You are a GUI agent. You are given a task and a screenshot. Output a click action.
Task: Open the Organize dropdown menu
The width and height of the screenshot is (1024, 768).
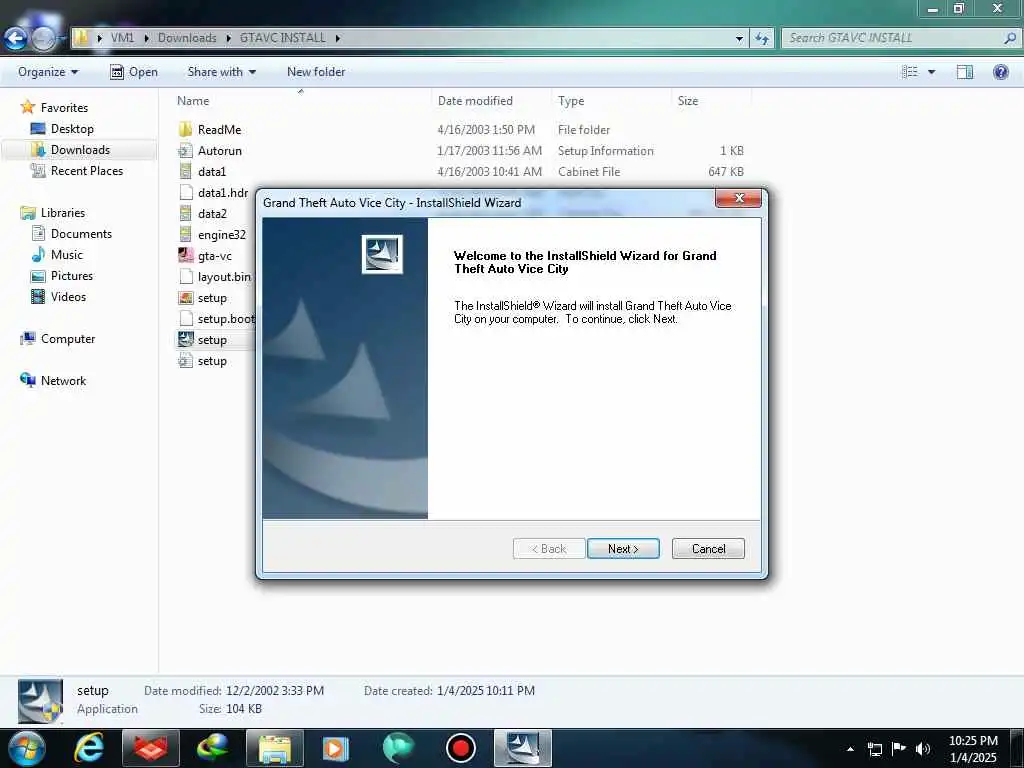(x=48, y=72)
